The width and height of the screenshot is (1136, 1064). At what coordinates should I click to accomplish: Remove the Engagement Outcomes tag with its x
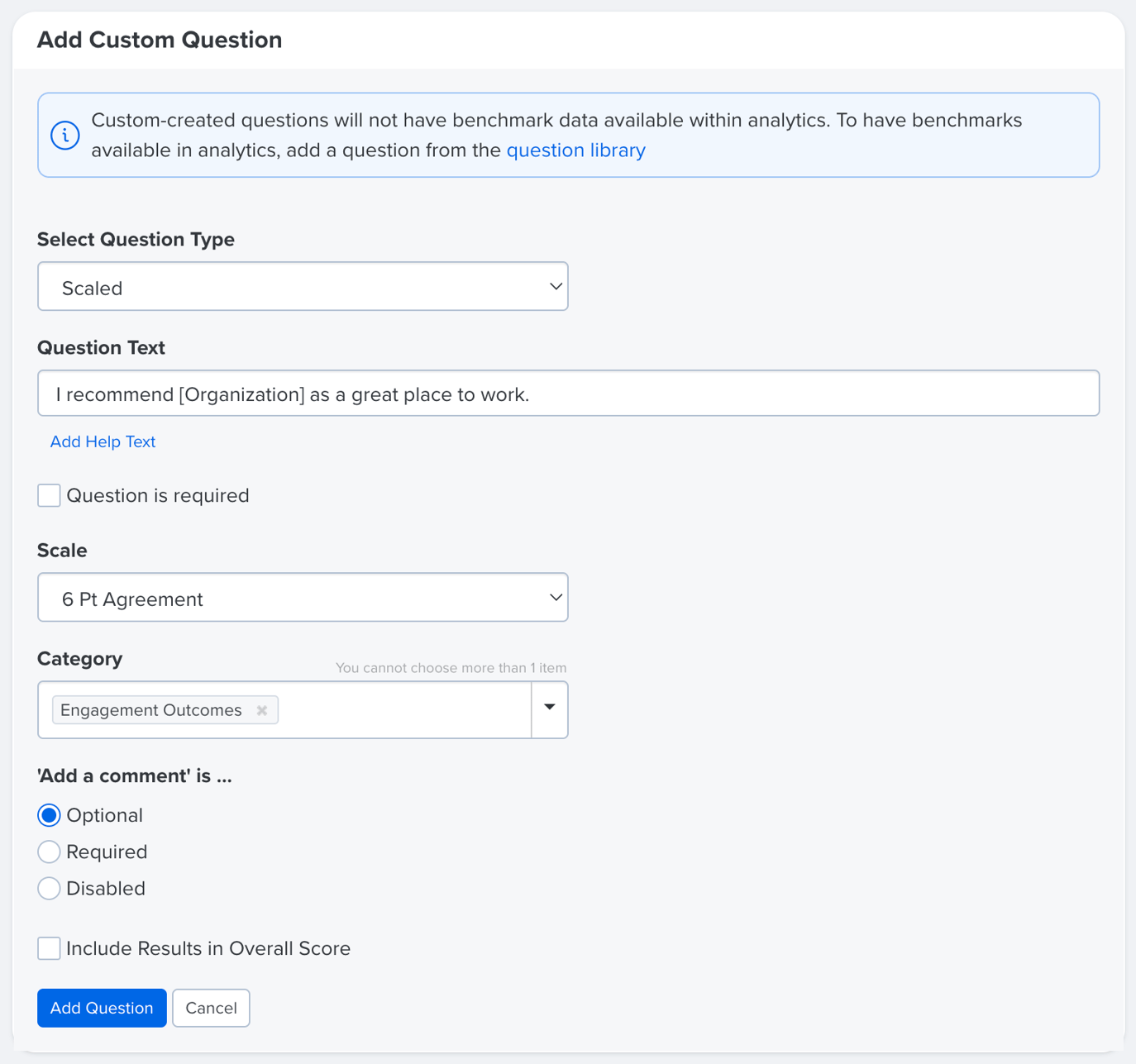pos(261,710)
